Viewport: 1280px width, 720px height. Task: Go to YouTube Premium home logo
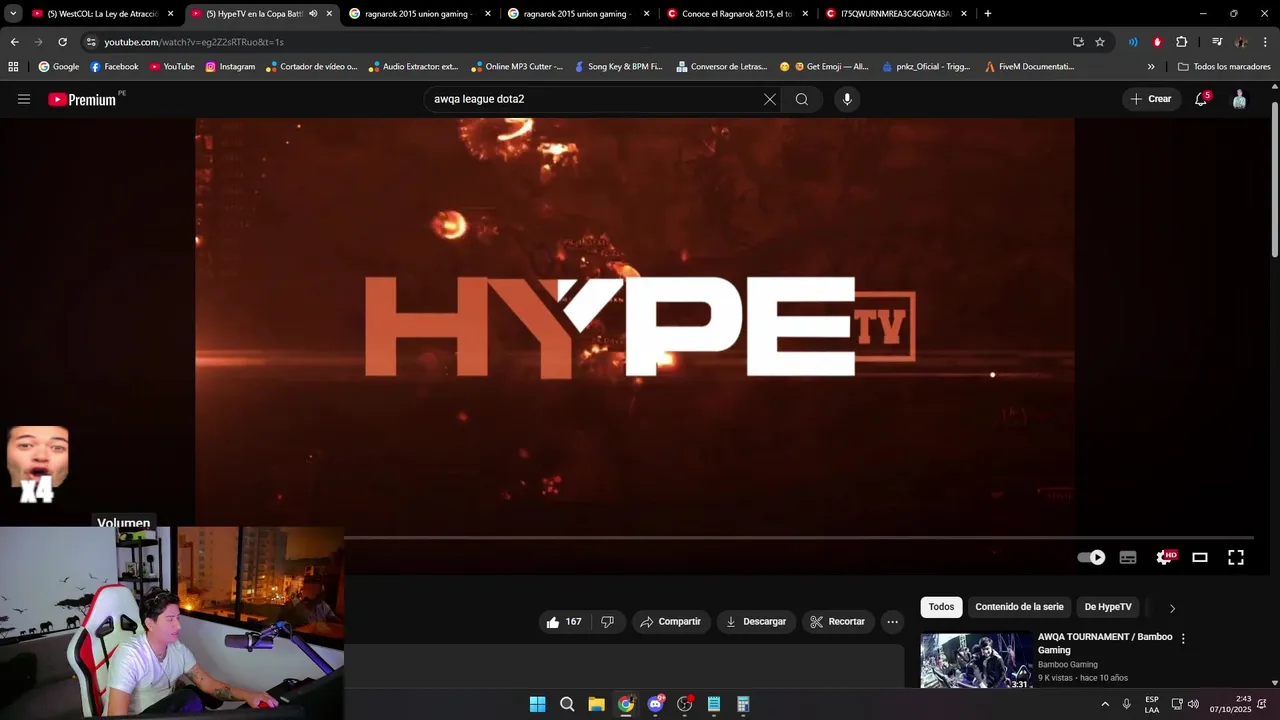[84, 99]
